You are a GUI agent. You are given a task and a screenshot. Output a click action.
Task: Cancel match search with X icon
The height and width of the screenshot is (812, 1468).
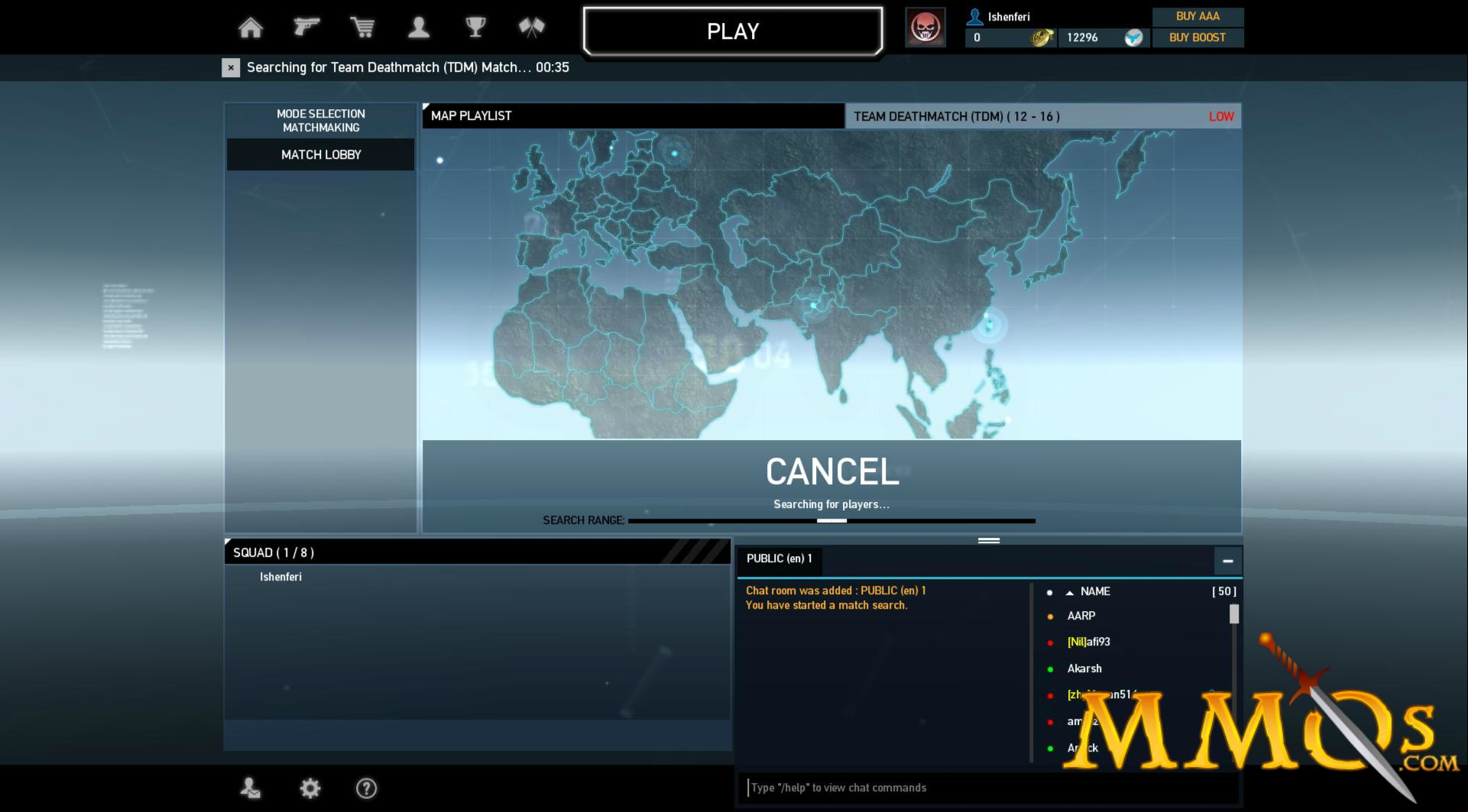(x=231, y=67)
